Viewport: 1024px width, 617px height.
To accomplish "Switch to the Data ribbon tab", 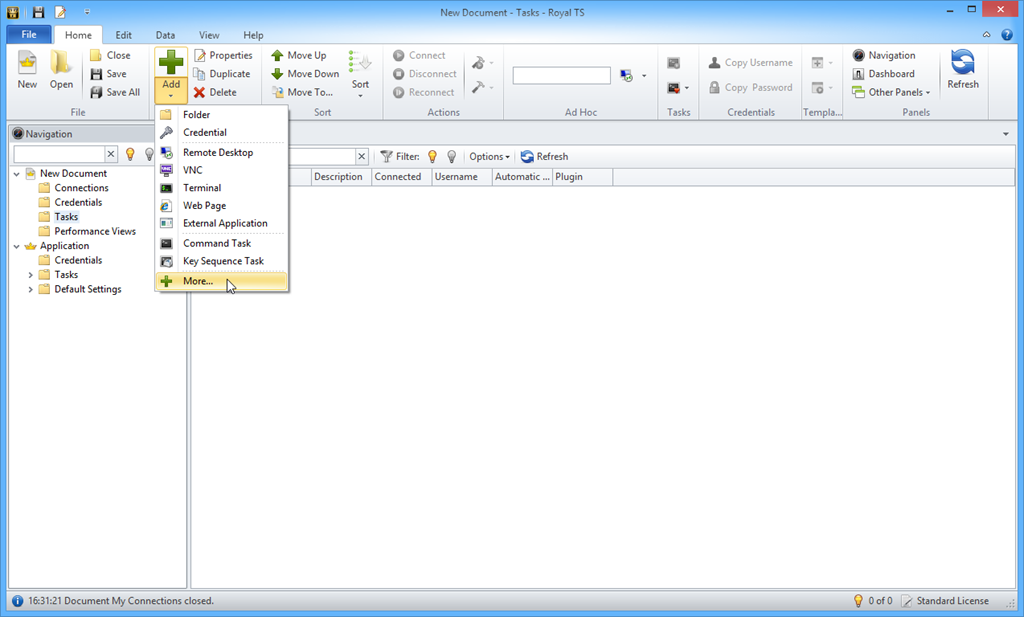I will click(x=165, y=35).
